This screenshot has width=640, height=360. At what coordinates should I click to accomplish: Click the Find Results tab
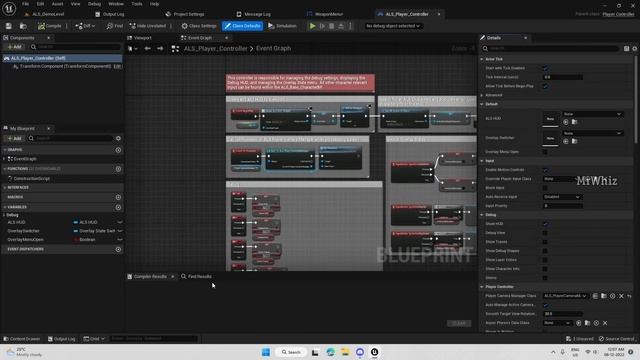pyautogui.click(x=196, y=277)
